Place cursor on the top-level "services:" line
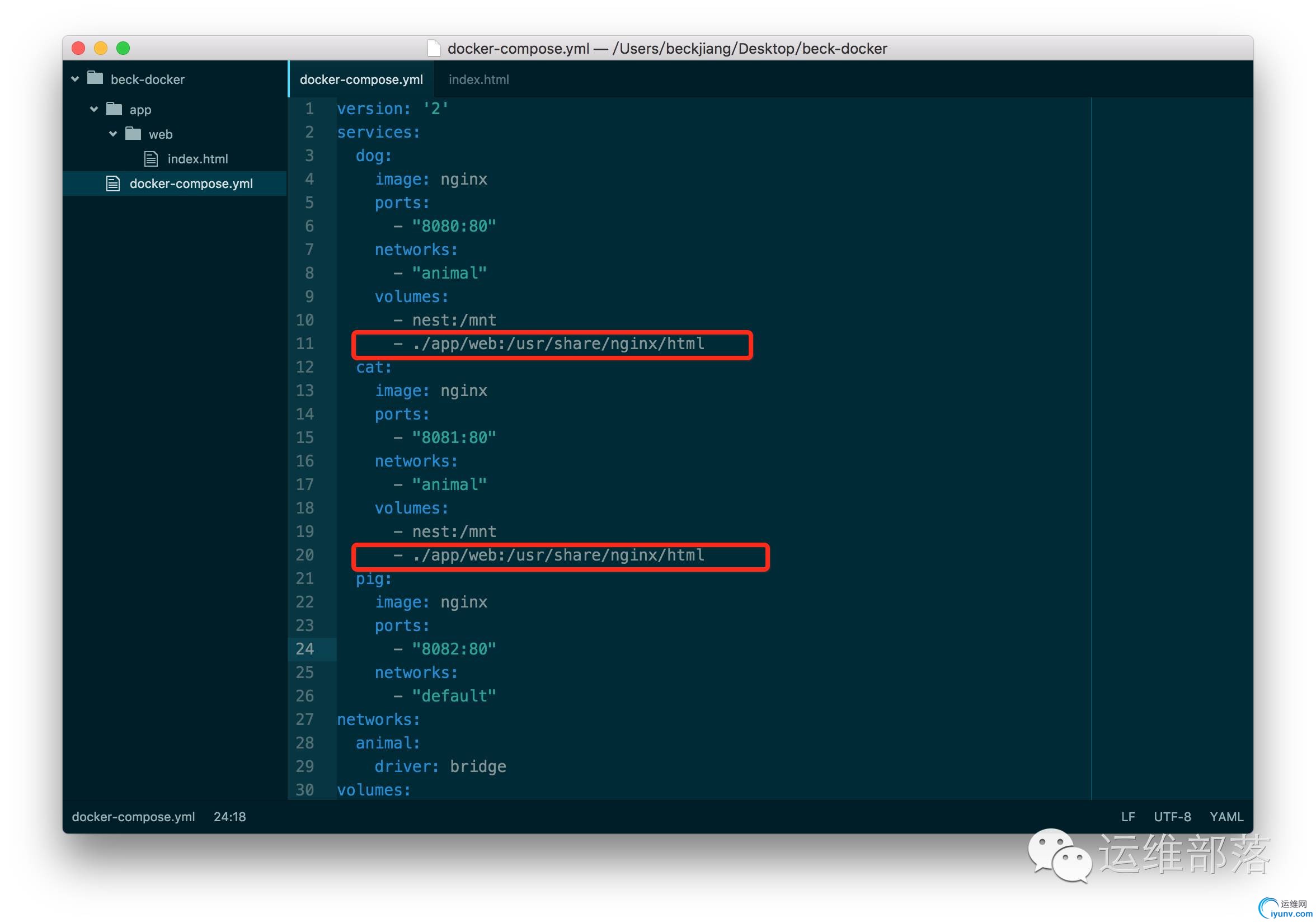 tap(378, 132)
